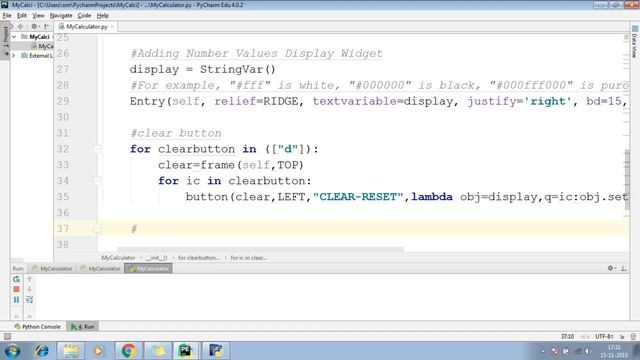
Task: Close the MyCalculator.py editor tab
Action: point(112,27)
